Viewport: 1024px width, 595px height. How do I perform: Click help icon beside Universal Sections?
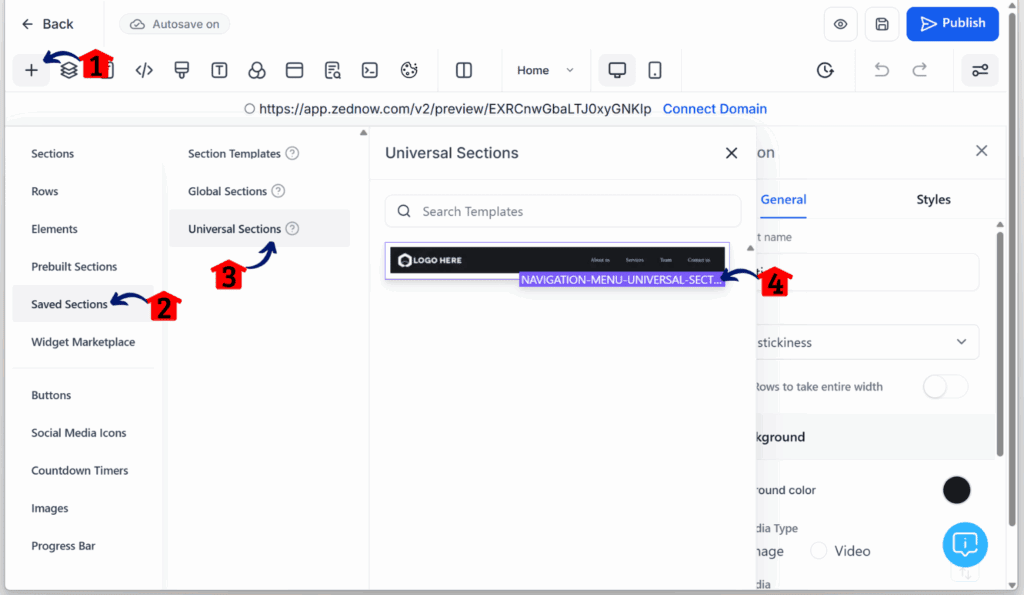tap(292, 229)
